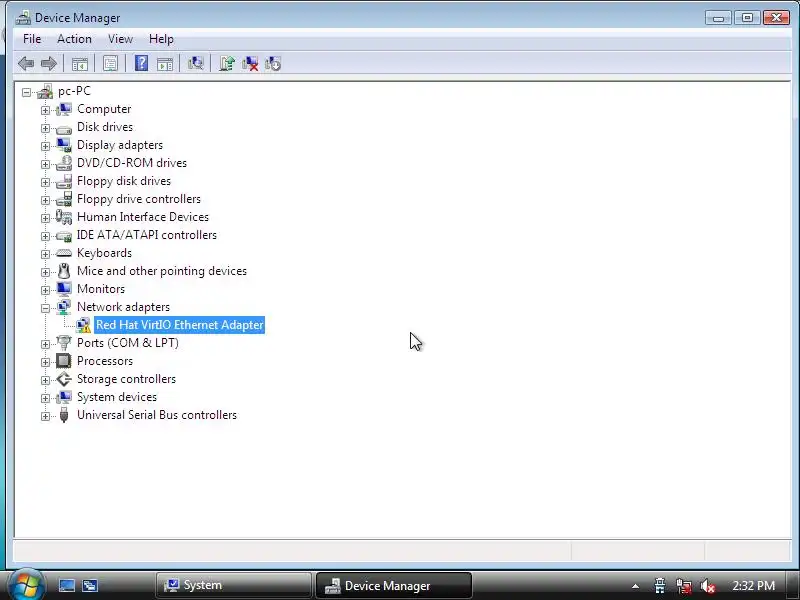Click the Keyboards category icon

[64, 253]
